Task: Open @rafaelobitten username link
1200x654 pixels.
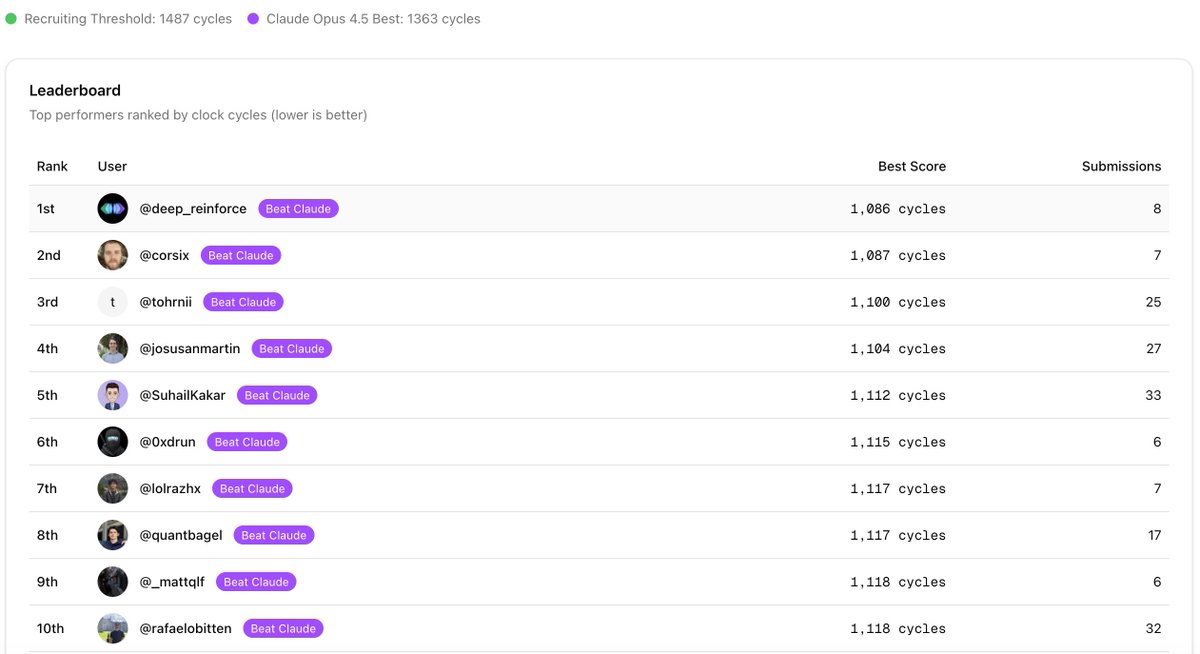Action: point(186,629)
